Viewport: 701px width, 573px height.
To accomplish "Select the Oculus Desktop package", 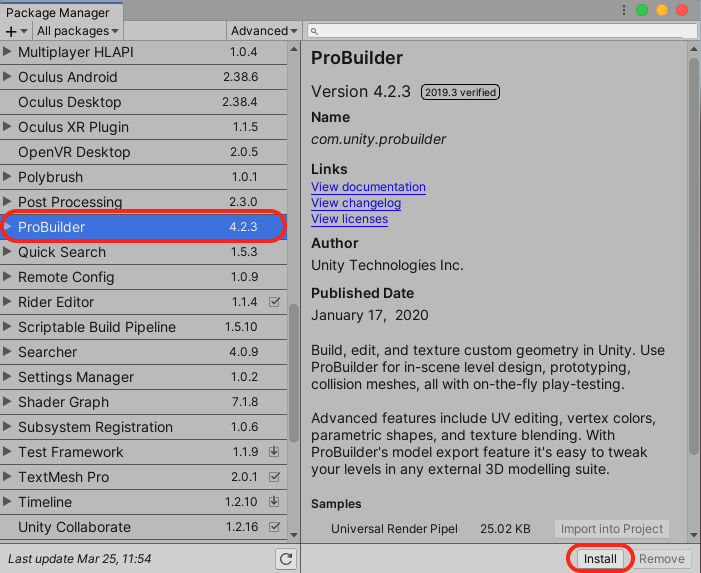I will 144,102.
